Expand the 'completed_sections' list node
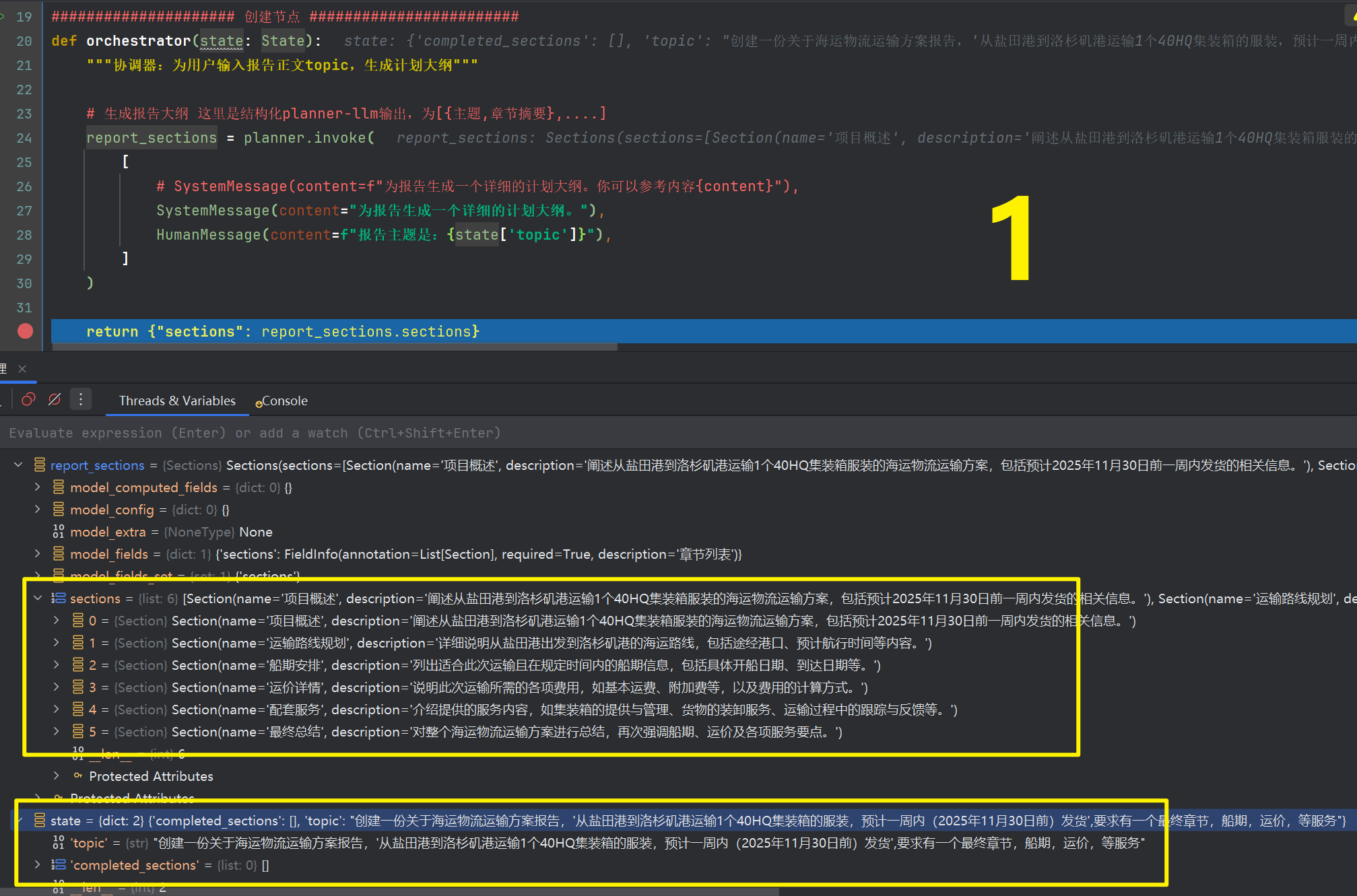1357x896 pixels. (38, 864)
